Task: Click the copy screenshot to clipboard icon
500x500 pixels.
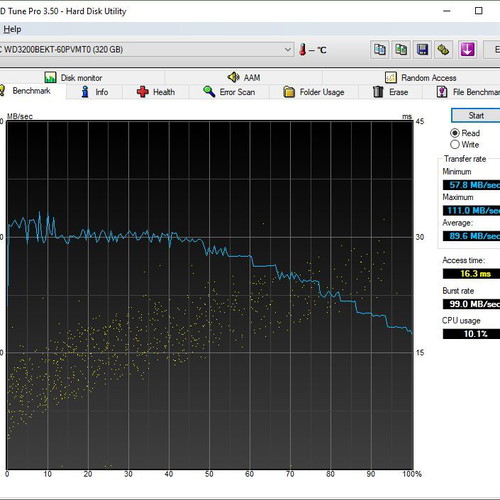Action: 401,50
